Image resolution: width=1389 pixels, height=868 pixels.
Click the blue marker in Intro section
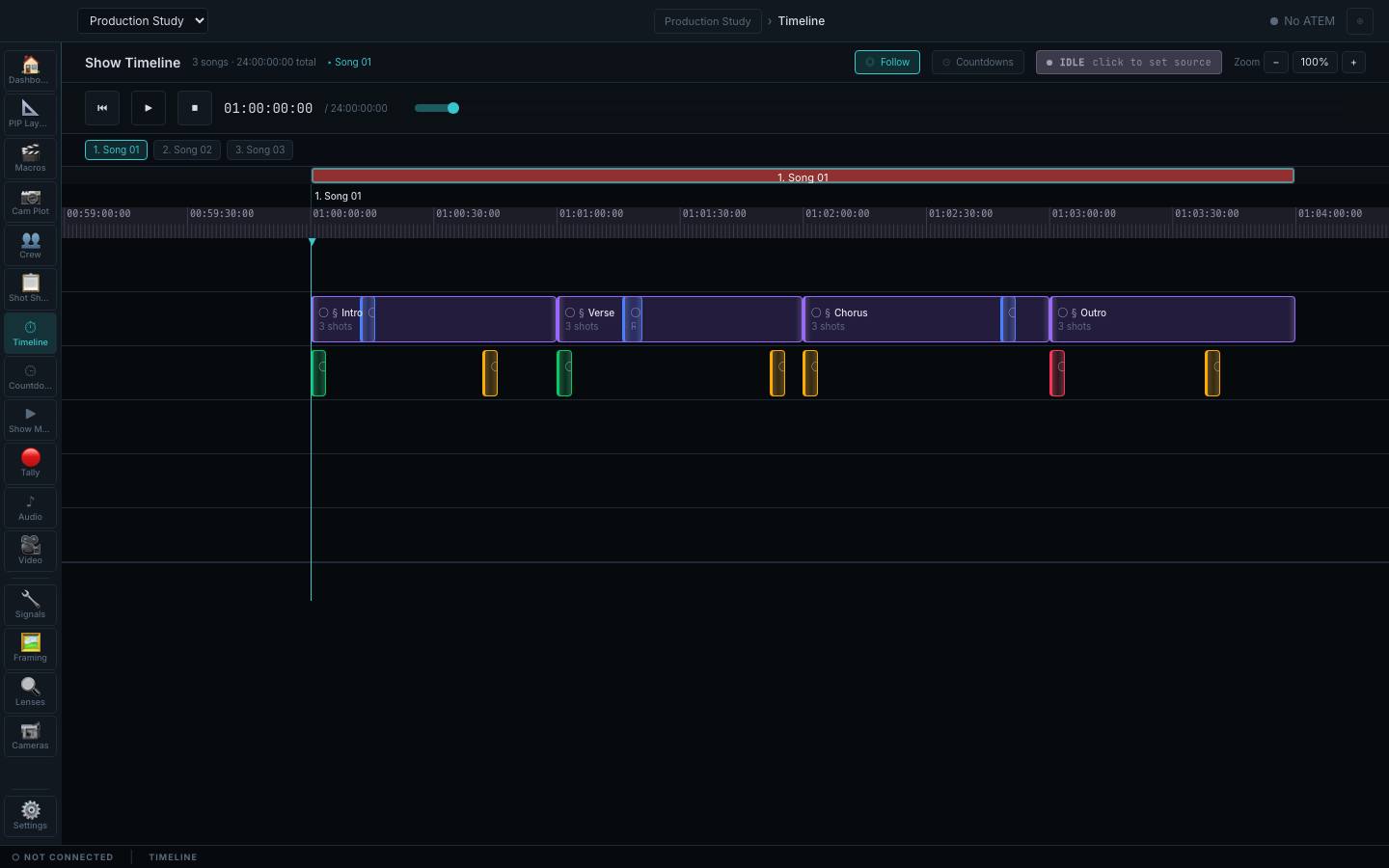coord(368,319)
